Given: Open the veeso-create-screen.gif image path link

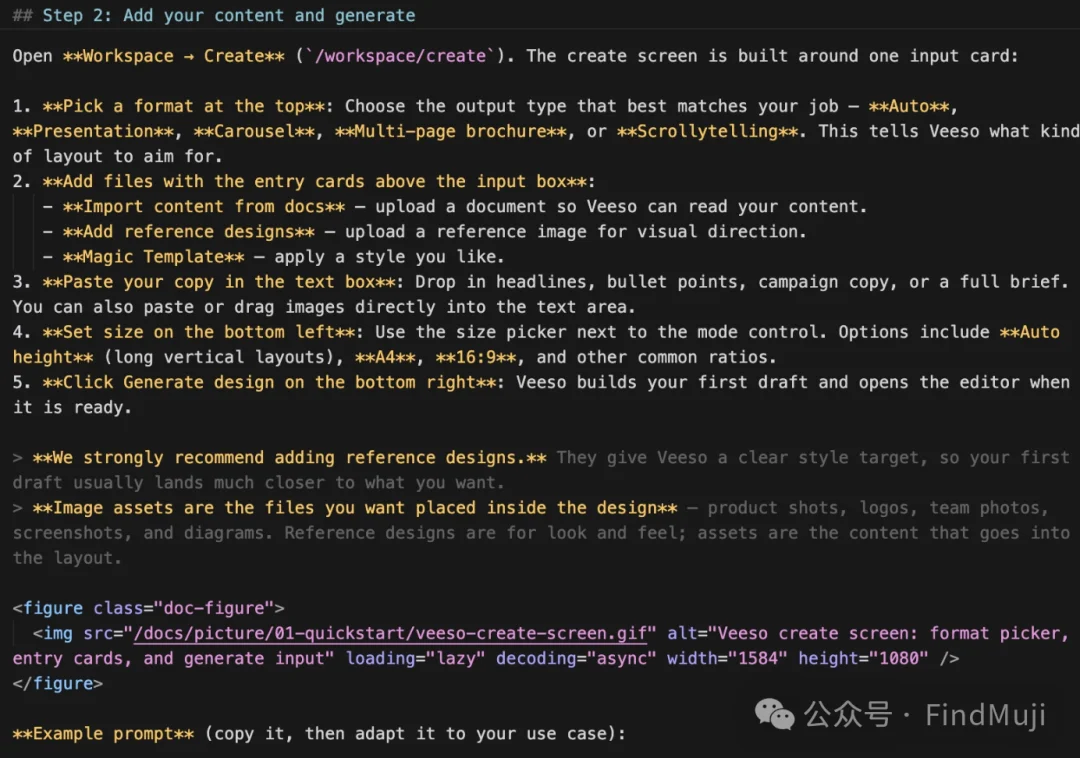Looking at the screenshot, I should pos(391,633).
